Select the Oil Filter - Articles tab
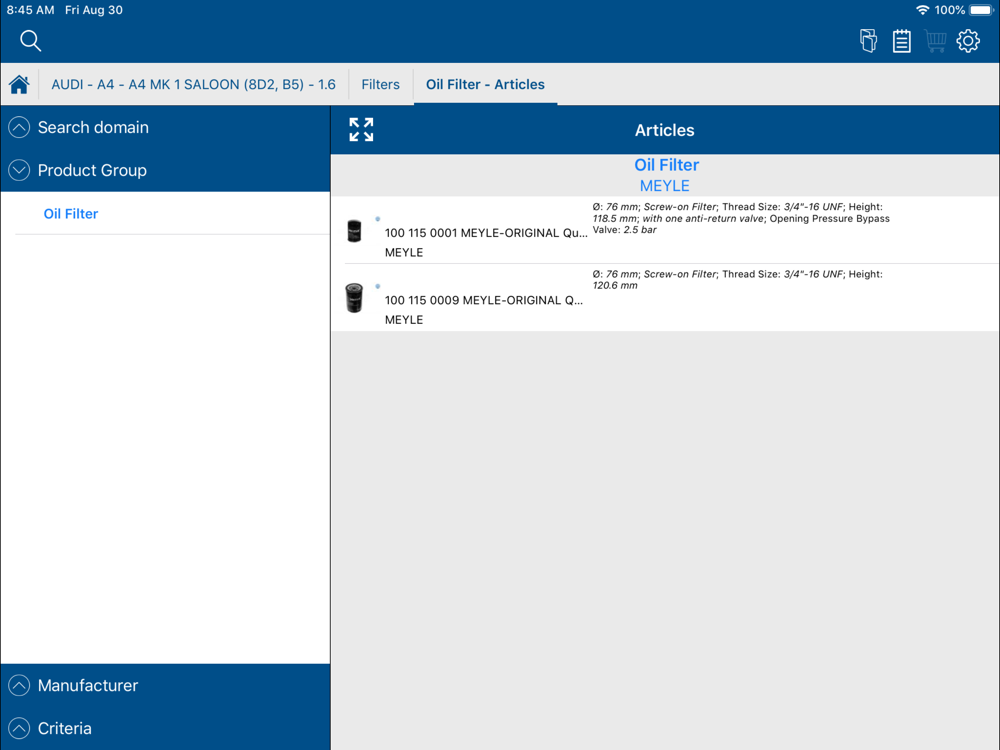This screenshot has height=750, width=1000. (x=485, y=84)
